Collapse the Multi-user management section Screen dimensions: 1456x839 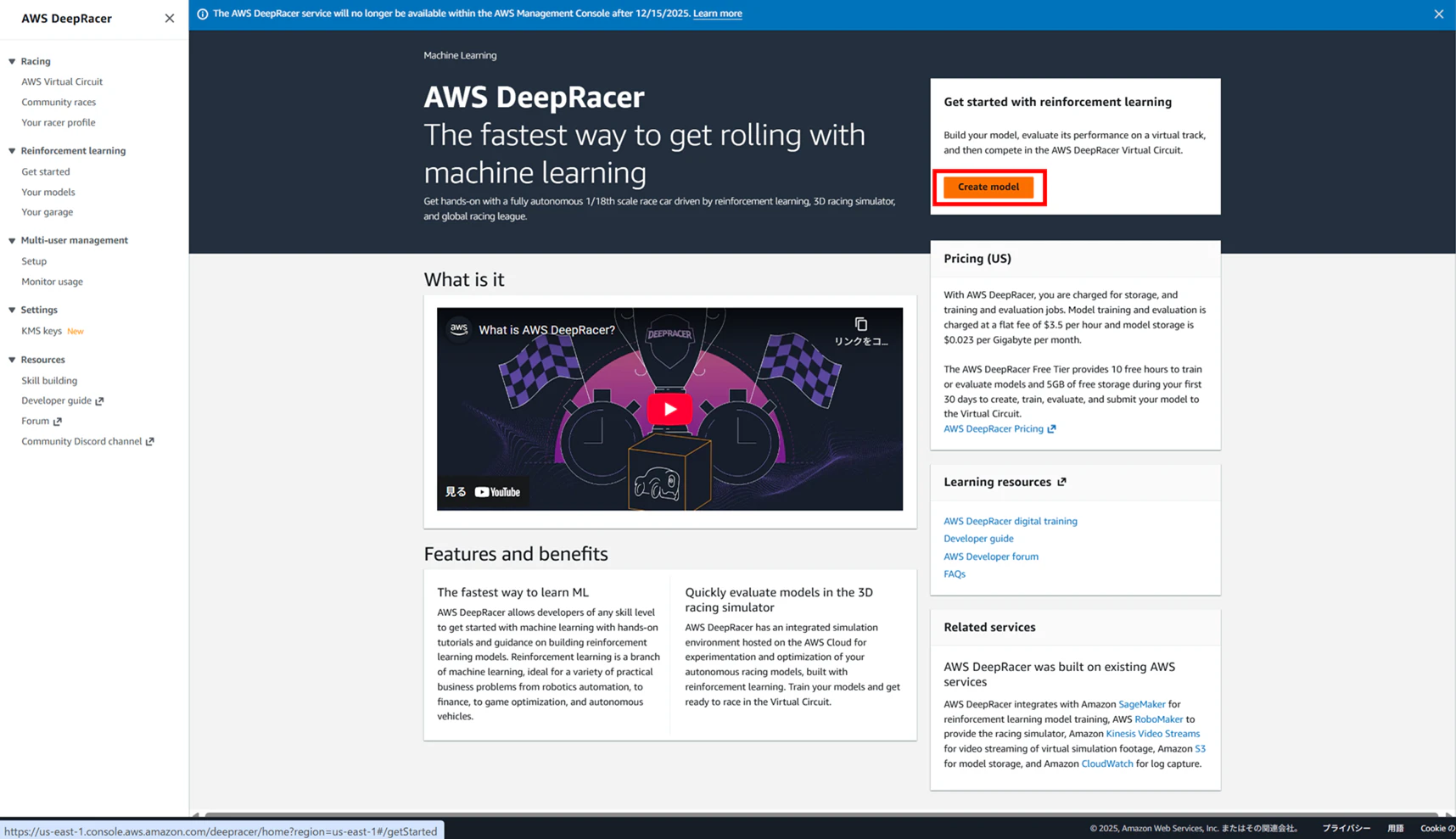point(12,241)
